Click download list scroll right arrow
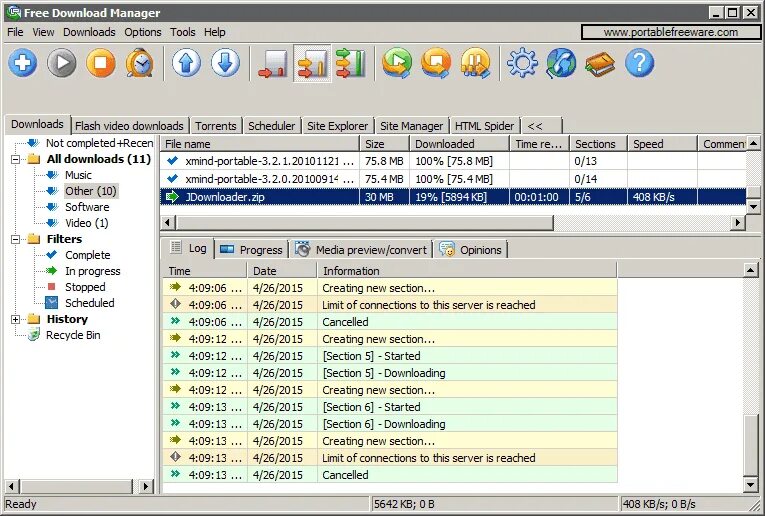This screenshot has height=516, width=765. point(738,223)
